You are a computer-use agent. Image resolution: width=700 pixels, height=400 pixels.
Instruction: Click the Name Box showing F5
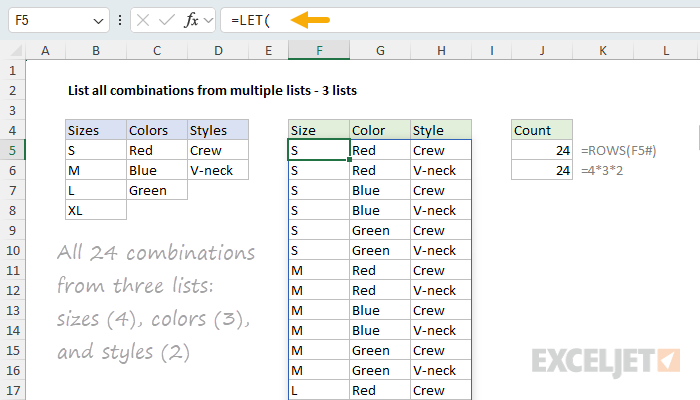point(59,21)
